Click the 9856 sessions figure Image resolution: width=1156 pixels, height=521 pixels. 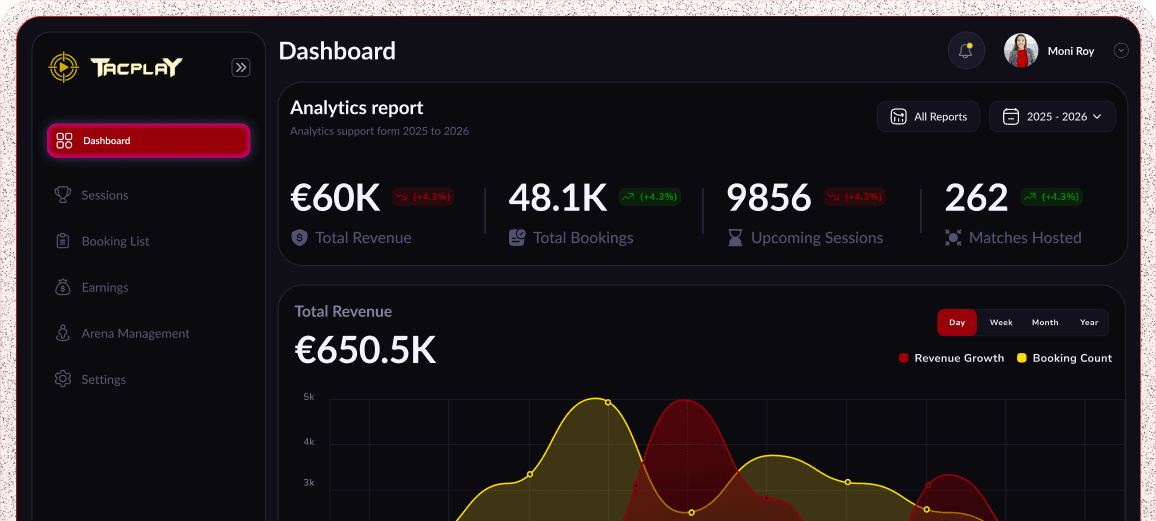pyautogui.click(x=769, y=197)
